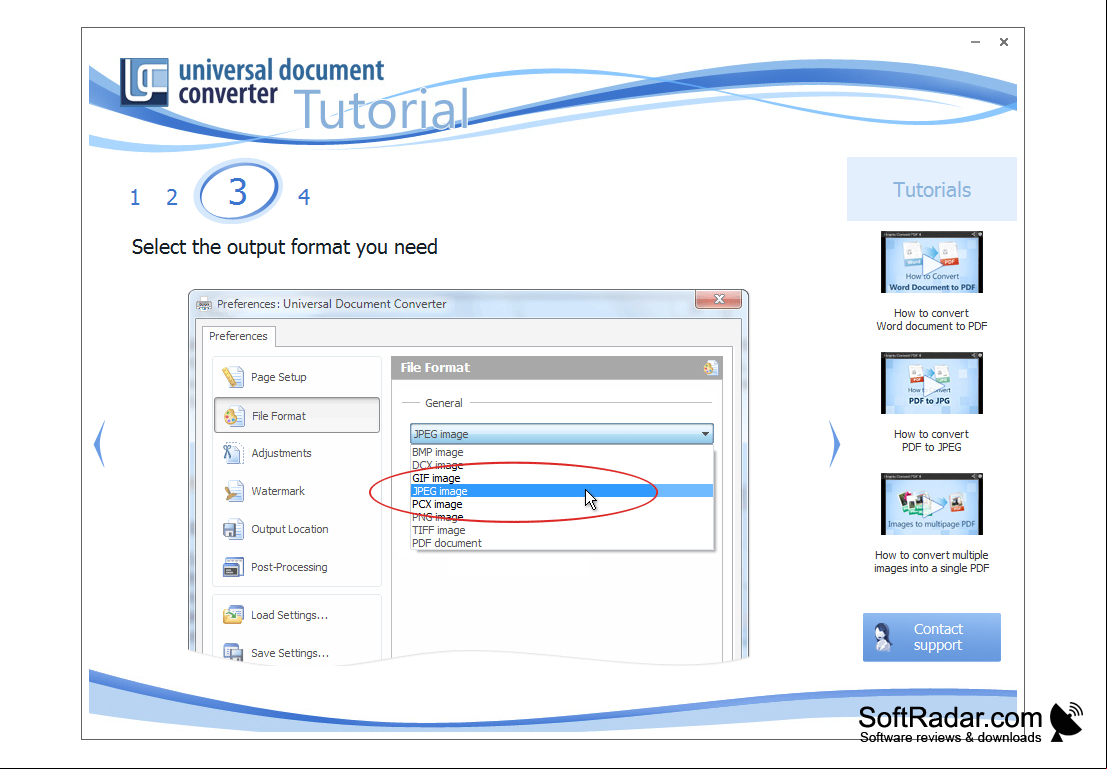The height and width of the screenshot is (769, 1107).
Task: Click the Adjustments scissors icon
Action: point(232,453)
